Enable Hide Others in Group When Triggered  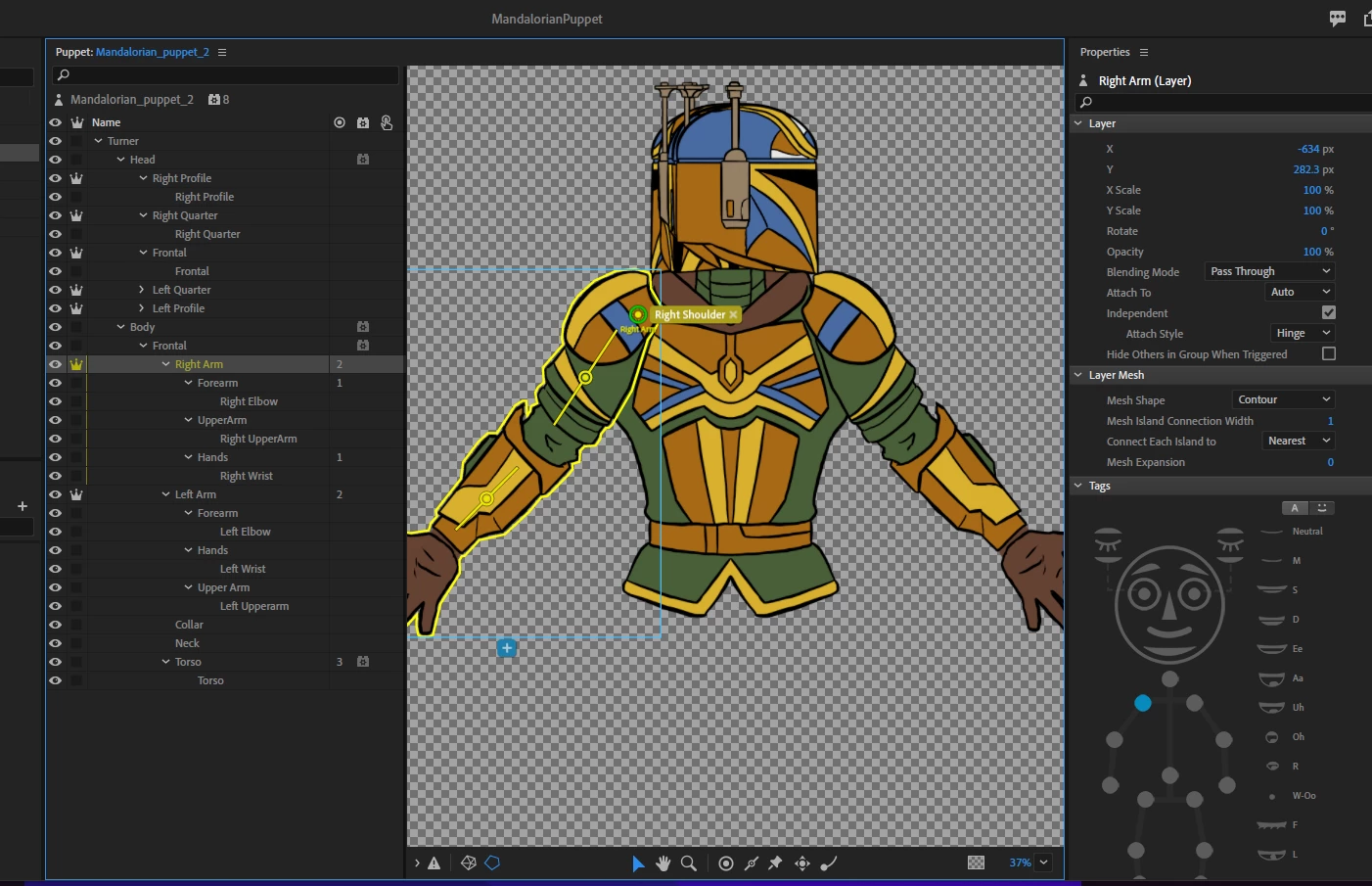click(x=1328, y=354)
